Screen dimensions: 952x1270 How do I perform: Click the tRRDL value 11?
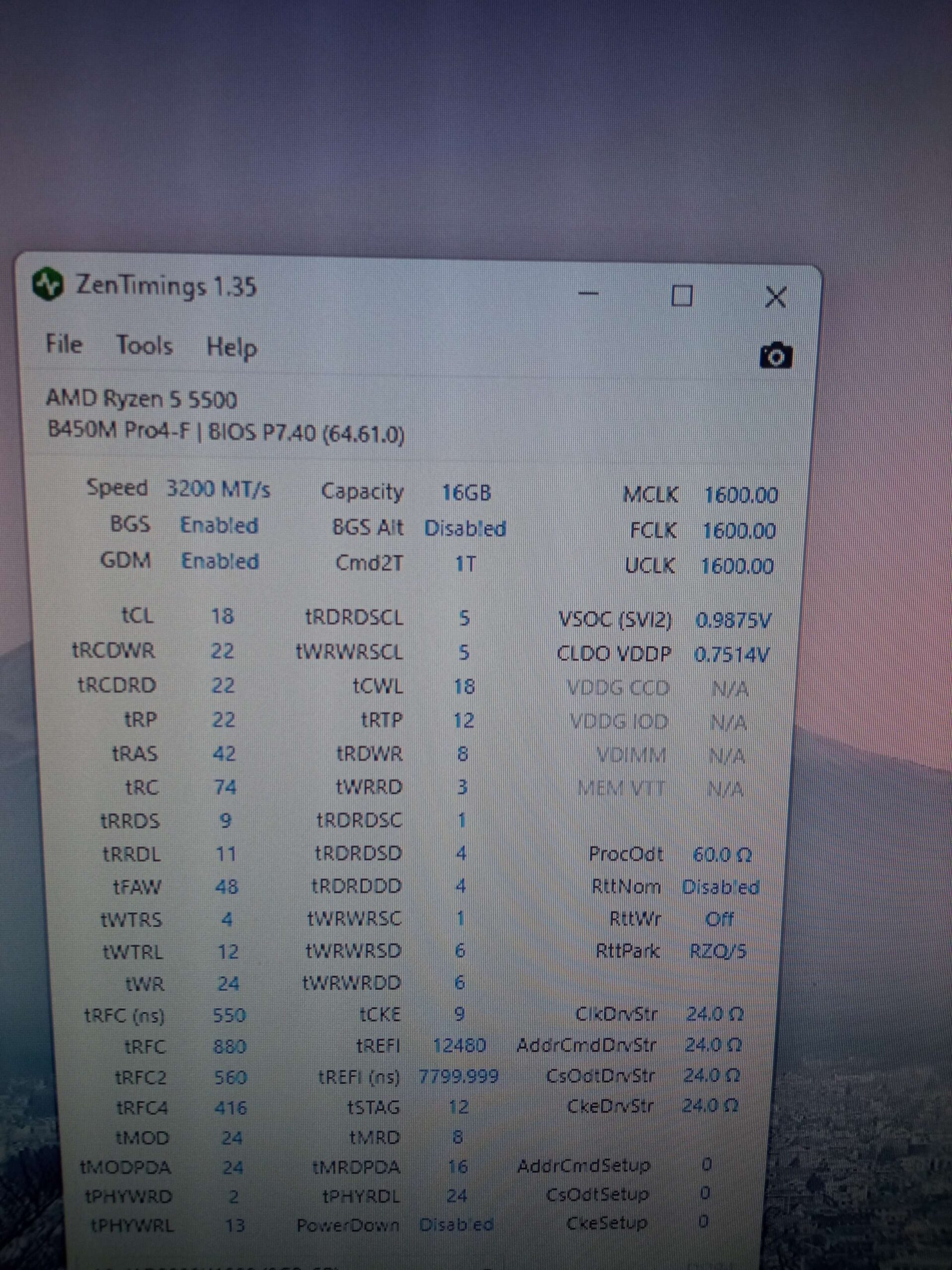pos(226,854)
